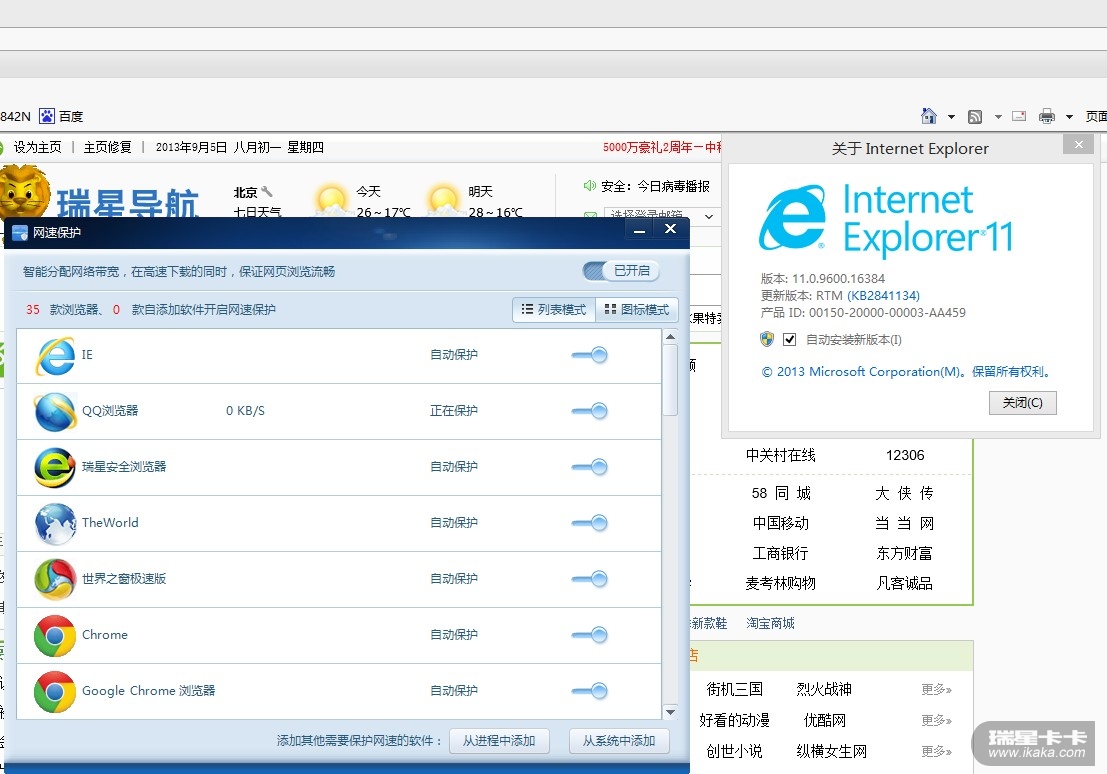The image size is (1107, 774).
Task: Toggle the 已开启 speed protection switch
Action: 620,271
